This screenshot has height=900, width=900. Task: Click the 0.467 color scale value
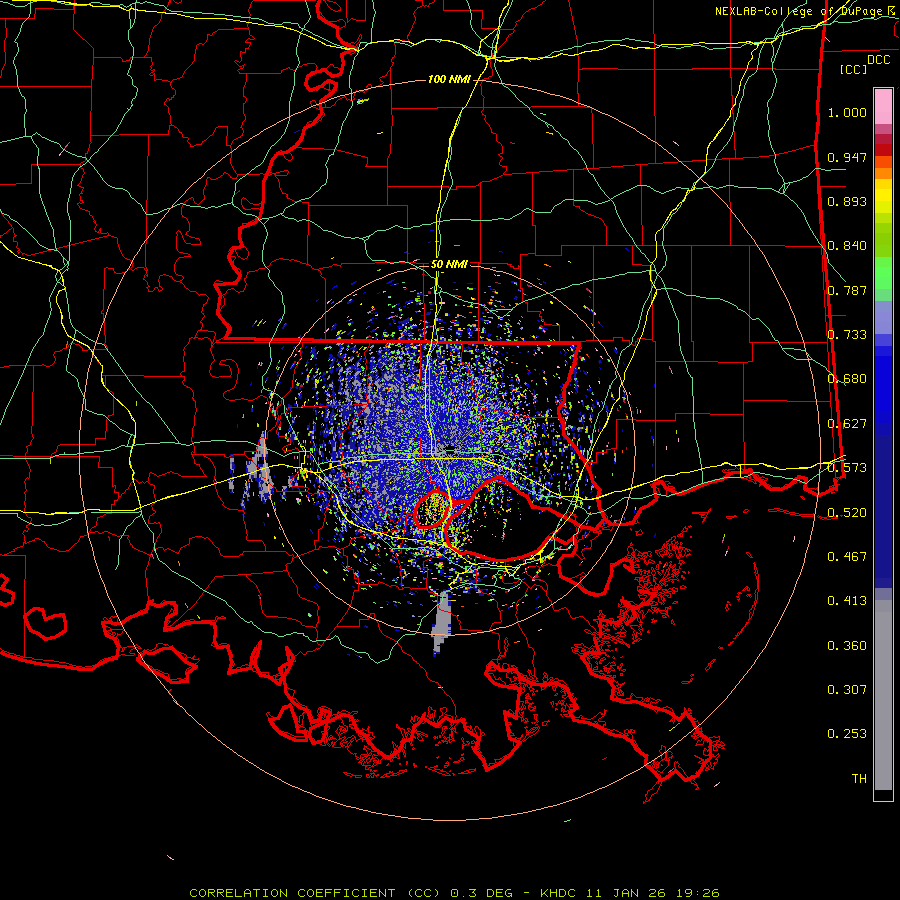tap(847, 556)
